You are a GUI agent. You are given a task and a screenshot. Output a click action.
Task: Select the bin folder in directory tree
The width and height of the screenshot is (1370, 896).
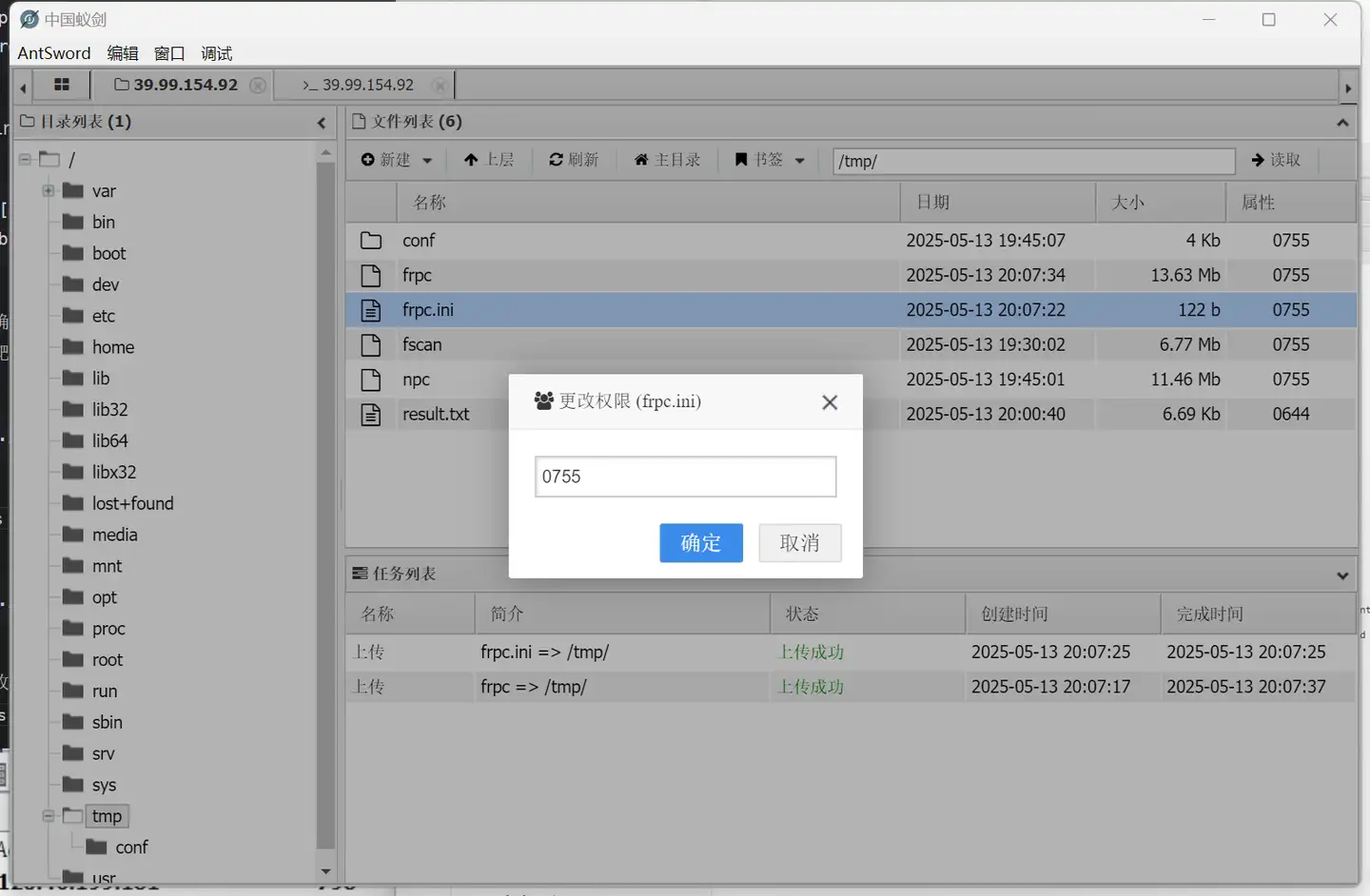click(104, 223)
